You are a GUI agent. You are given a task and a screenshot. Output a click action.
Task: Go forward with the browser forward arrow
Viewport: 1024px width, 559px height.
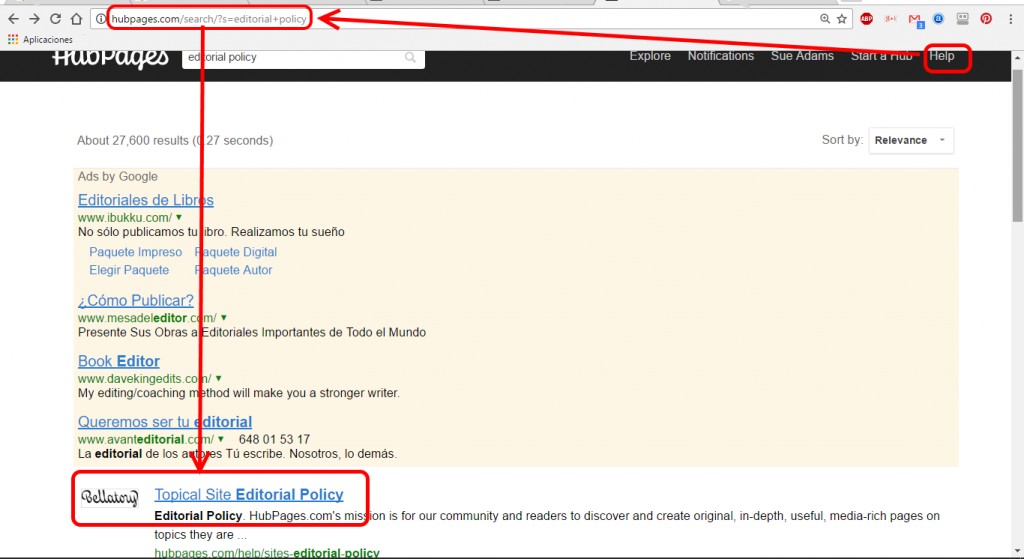point(34,19)
